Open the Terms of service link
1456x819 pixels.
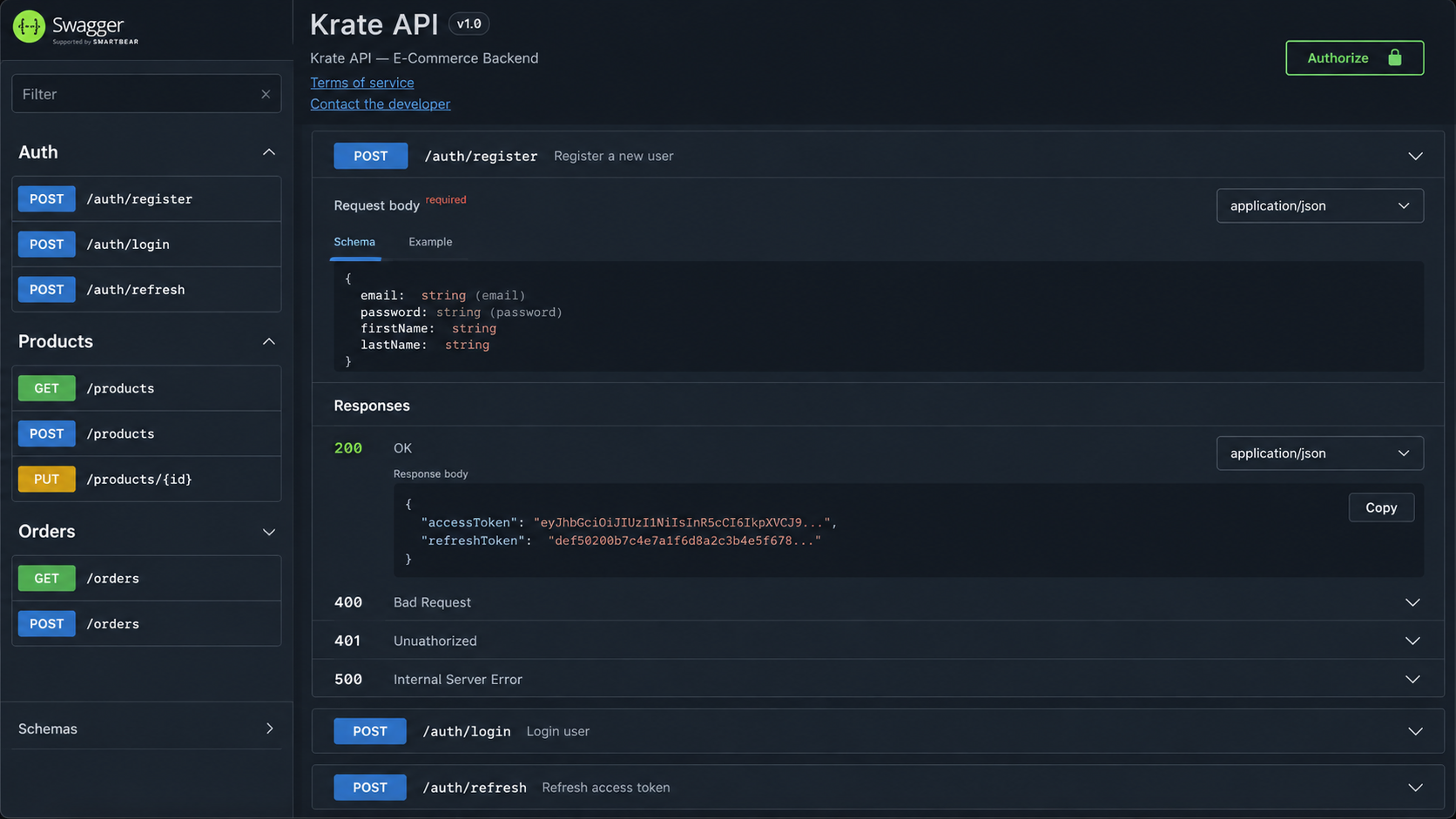click(362, 83)
